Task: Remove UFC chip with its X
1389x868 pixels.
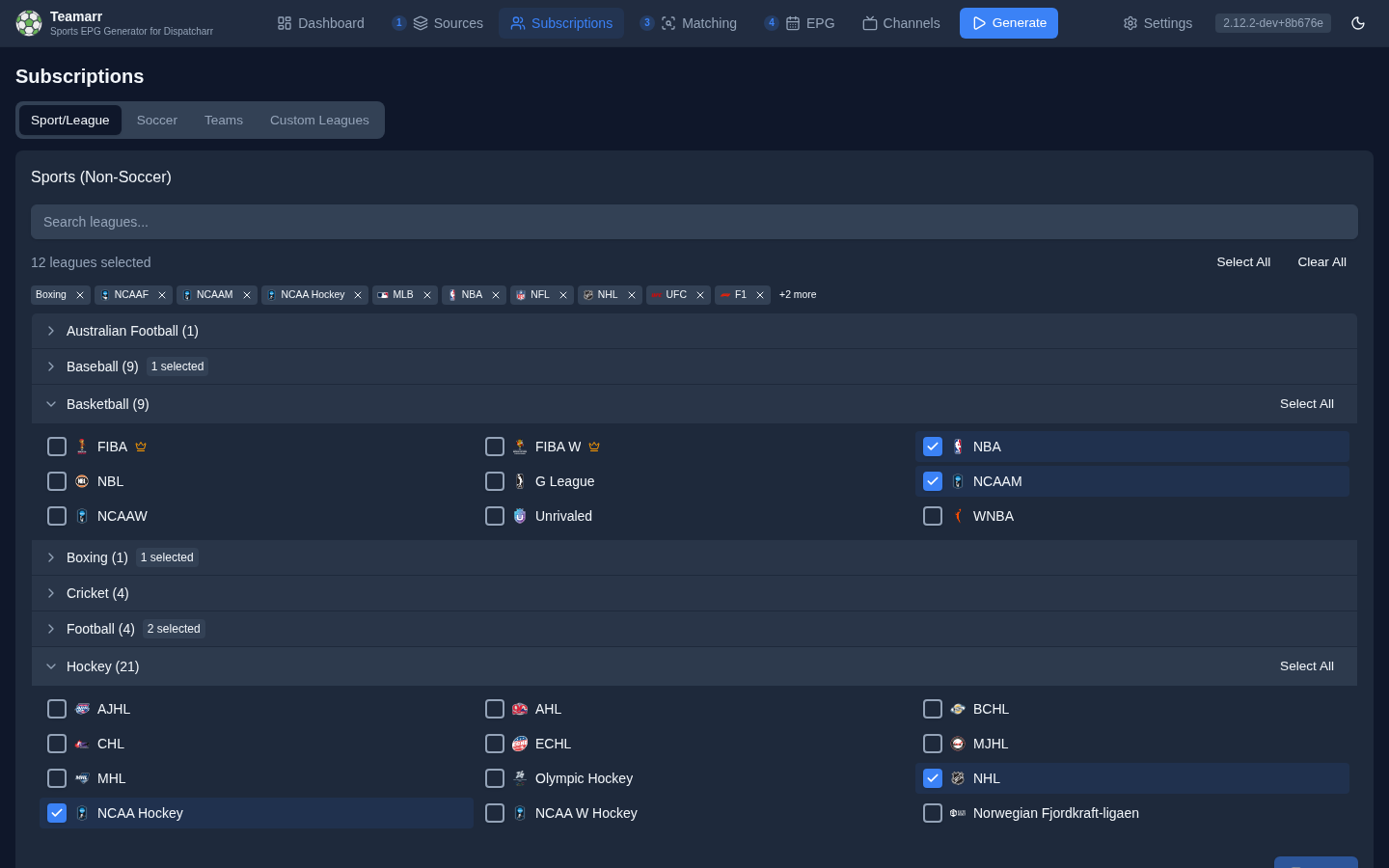Action: click(700, 295)
